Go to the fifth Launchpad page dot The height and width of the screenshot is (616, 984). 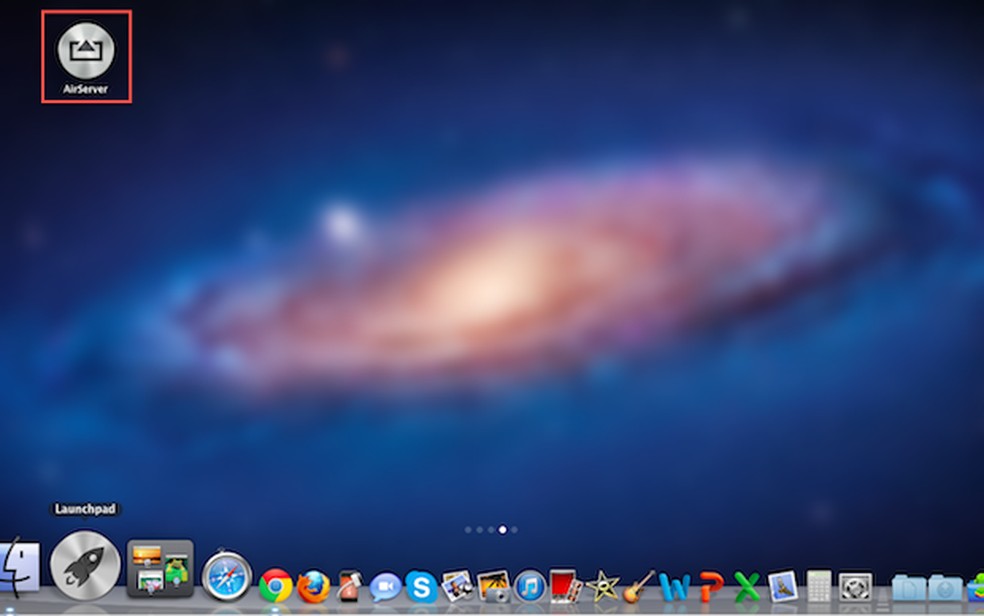[x=515, y=530]
